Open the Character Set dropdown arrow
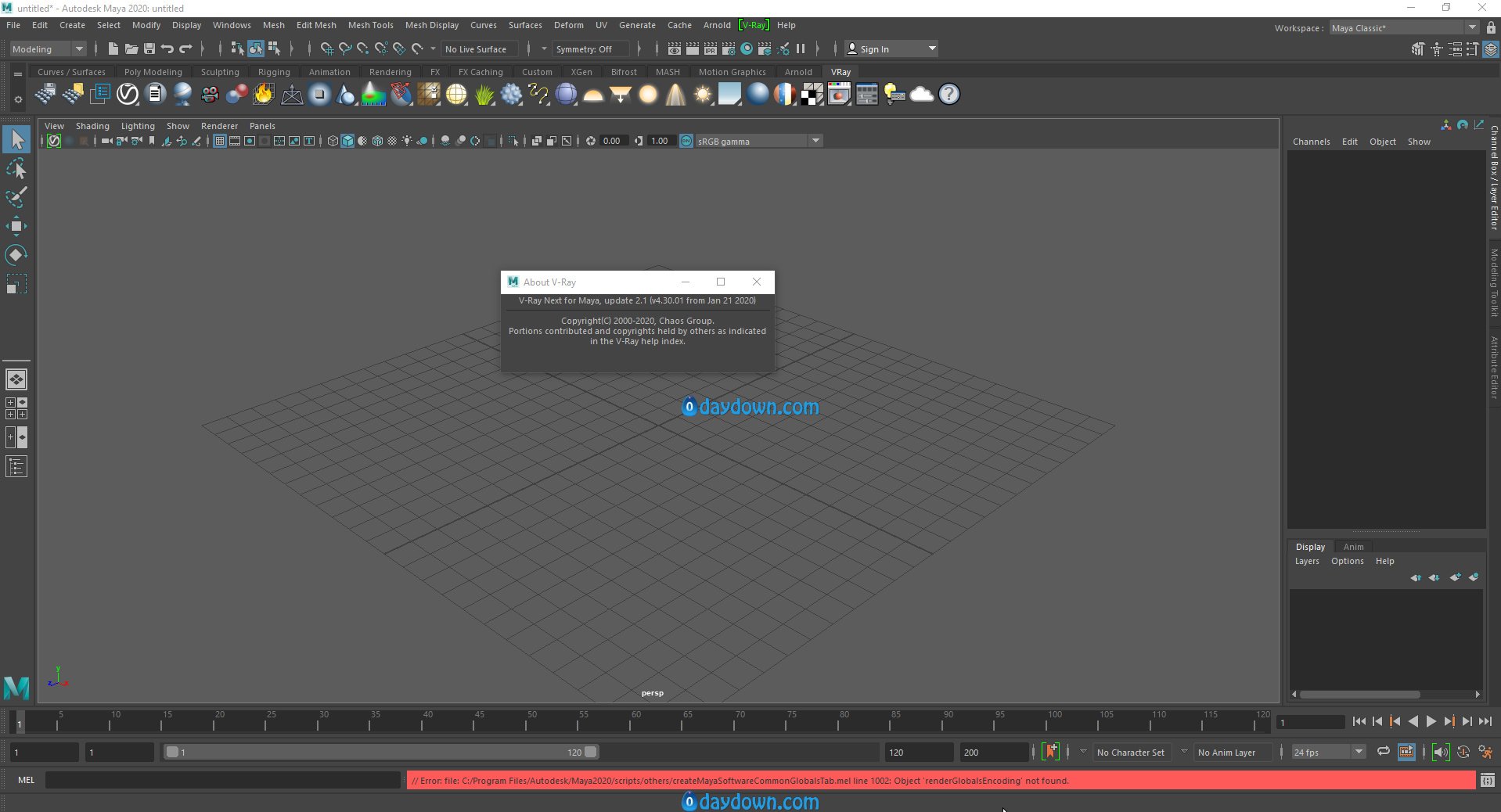This screenshot has width=1501, height=812. 1083,752
